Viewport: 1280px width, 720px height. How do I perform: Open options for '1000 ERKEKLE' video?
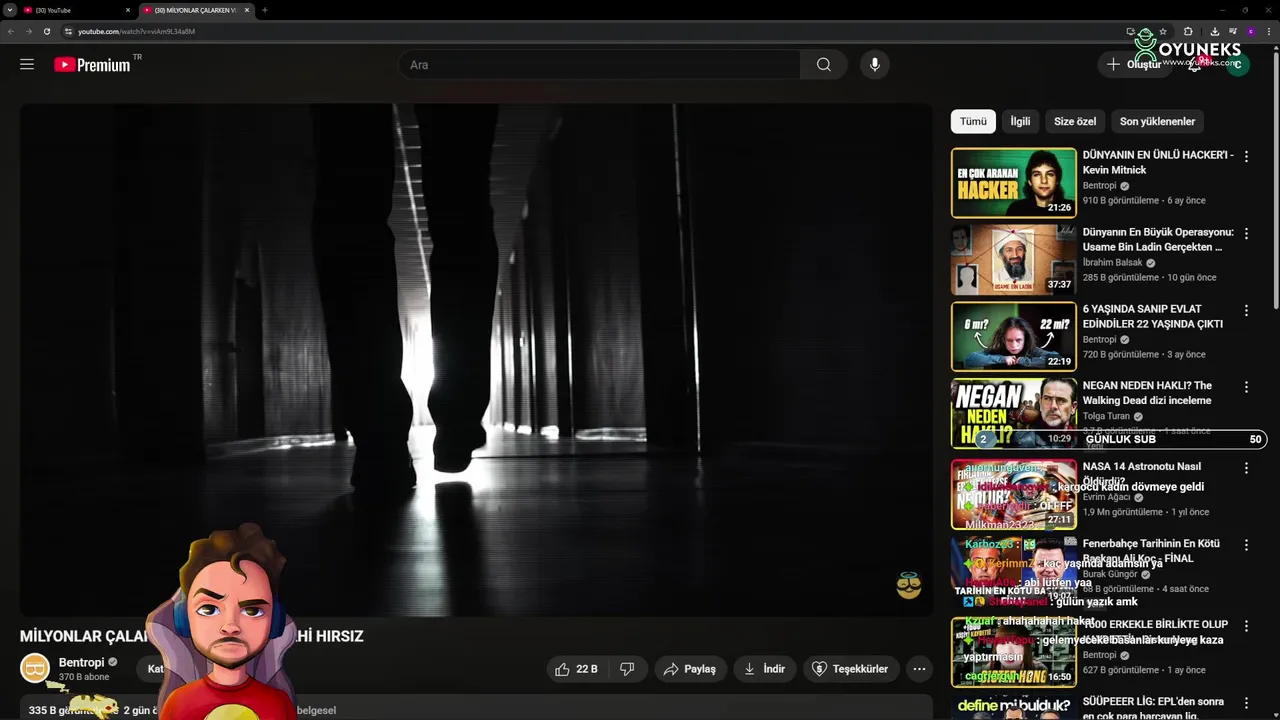(1246, 626)
